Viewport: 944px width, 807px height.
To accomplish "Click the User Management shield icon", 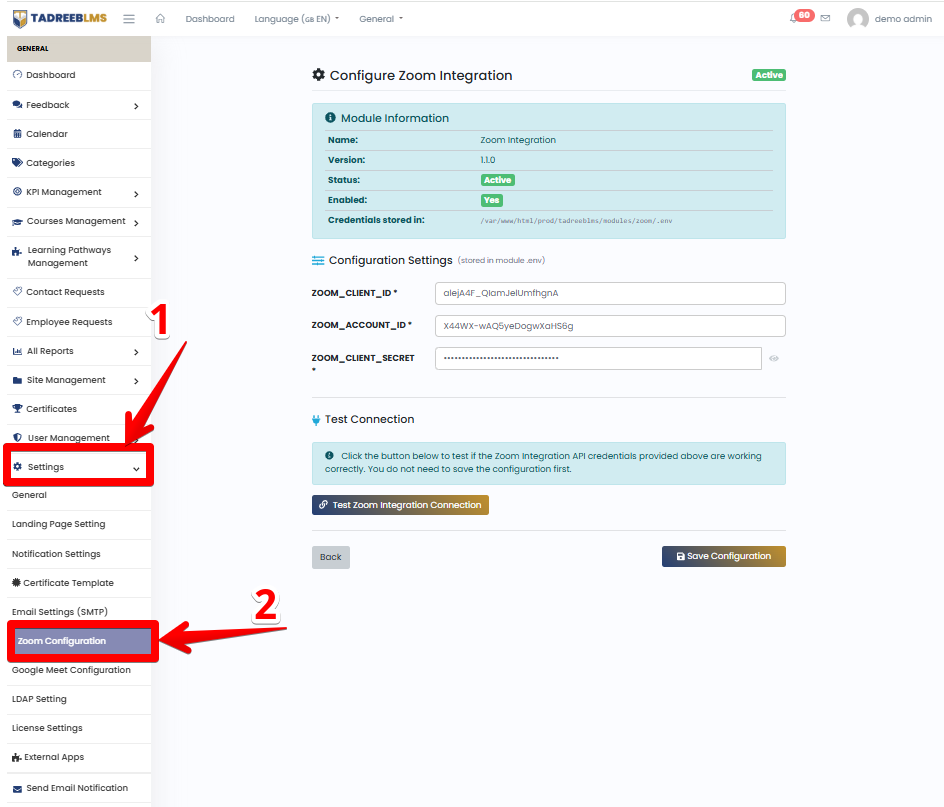I will pyautogui.click(x=17, y=437).
